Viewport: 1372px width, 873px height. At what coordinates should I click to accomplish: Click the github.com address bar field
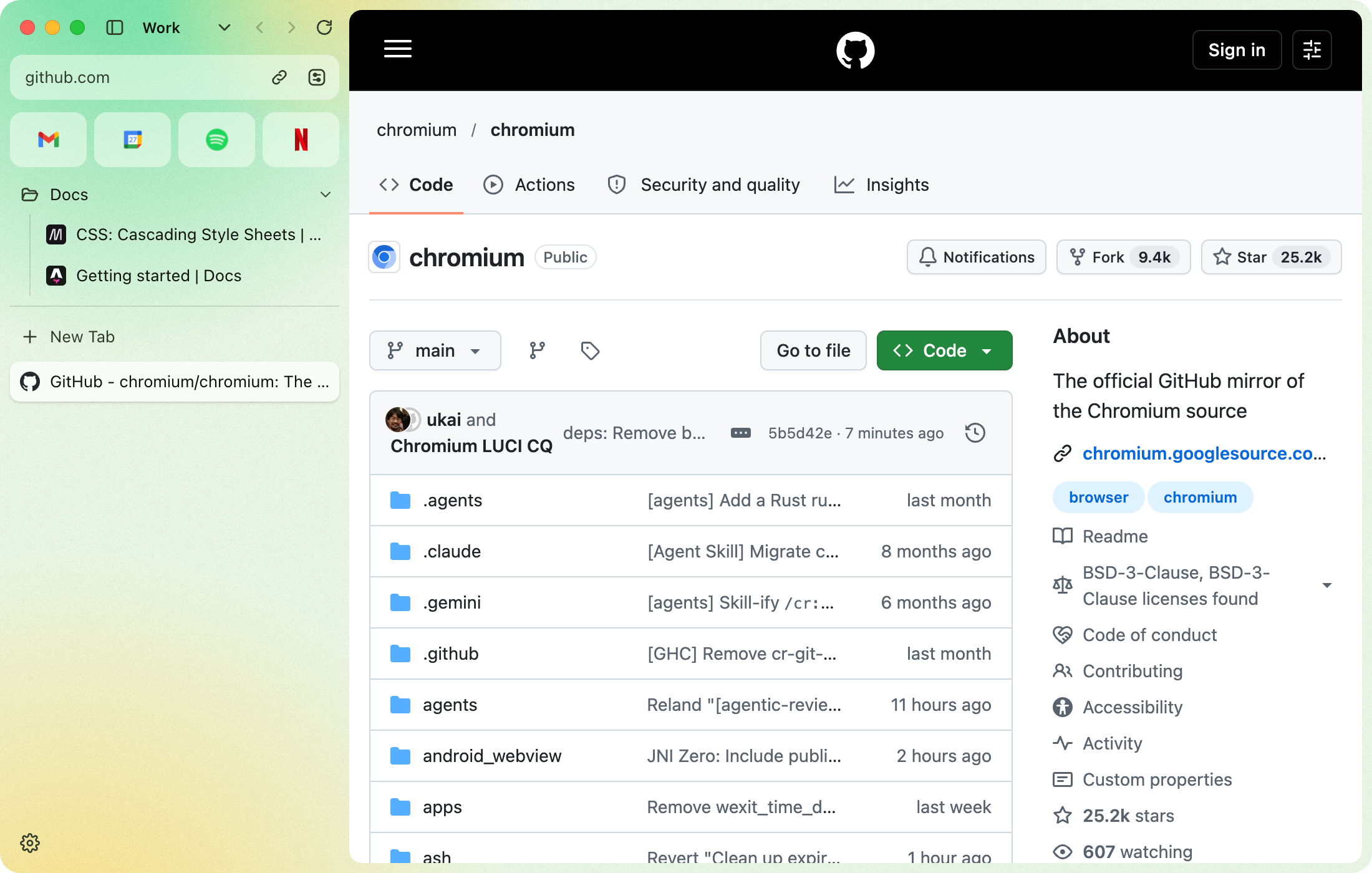[175, 77]
